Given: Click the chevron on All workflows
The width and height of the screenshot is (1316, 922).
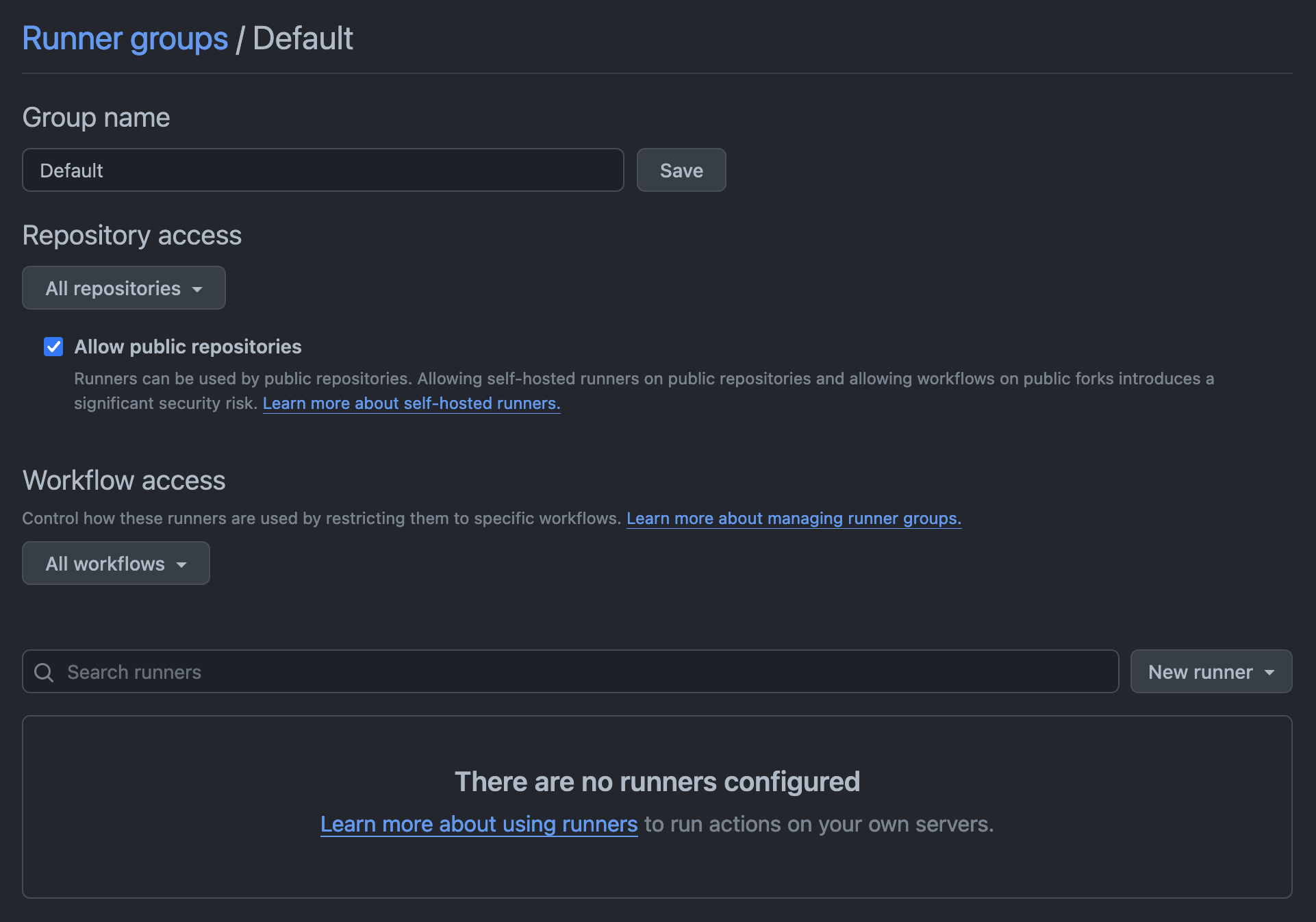Looking at the screenshot, I should (181, 564).
